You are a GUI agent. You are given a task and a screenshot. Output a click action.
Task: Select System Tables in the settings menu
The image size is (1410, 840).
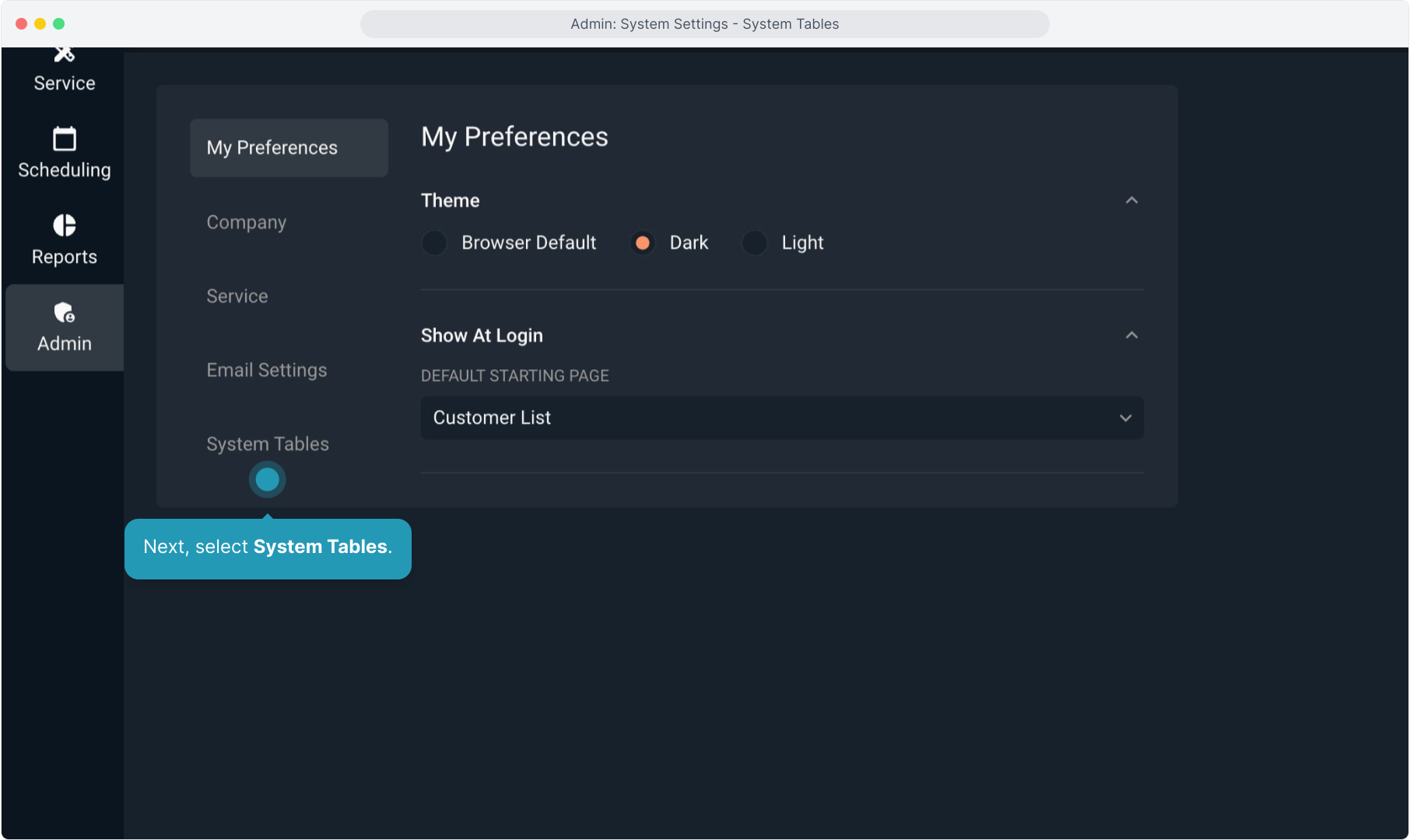(267, 444)
